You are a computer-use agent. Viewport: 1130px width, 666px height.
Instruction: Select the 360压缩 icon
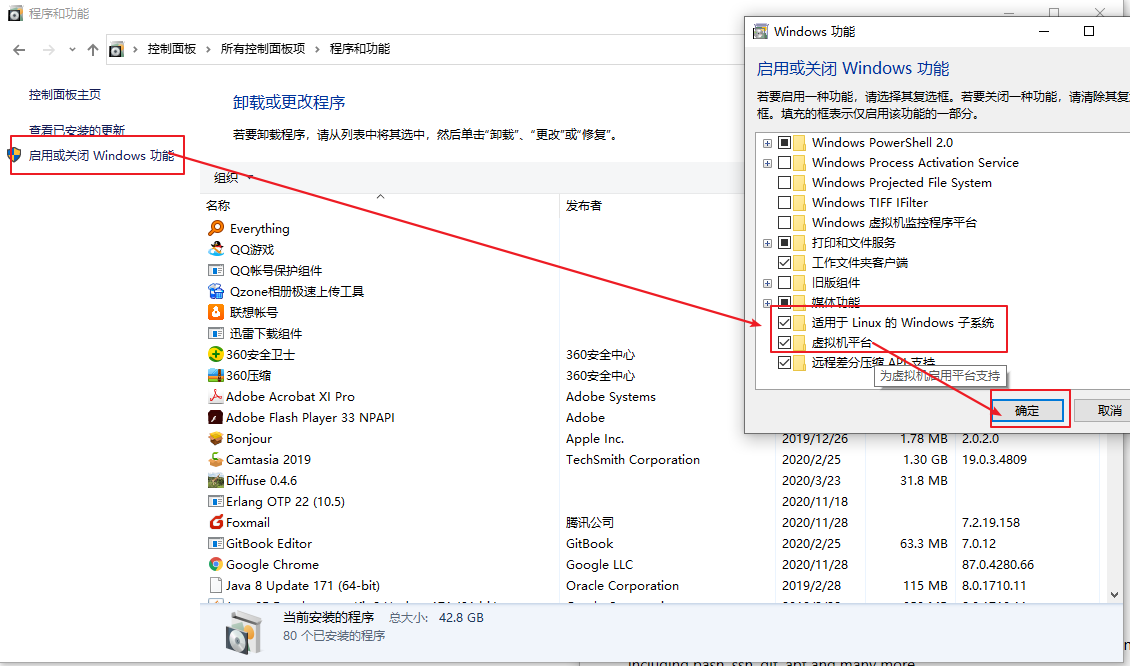tap(215, 375)
